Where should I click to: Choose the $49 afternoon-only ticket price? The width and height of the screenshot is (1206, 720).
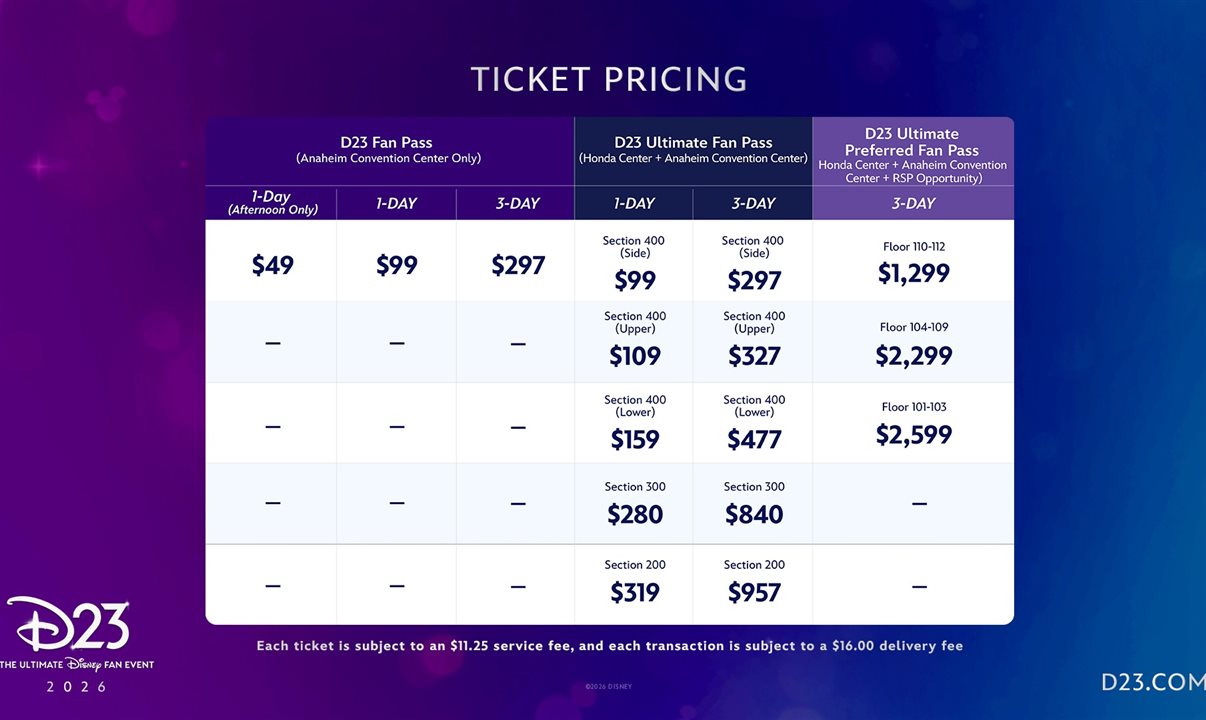[x=272, y=265]
